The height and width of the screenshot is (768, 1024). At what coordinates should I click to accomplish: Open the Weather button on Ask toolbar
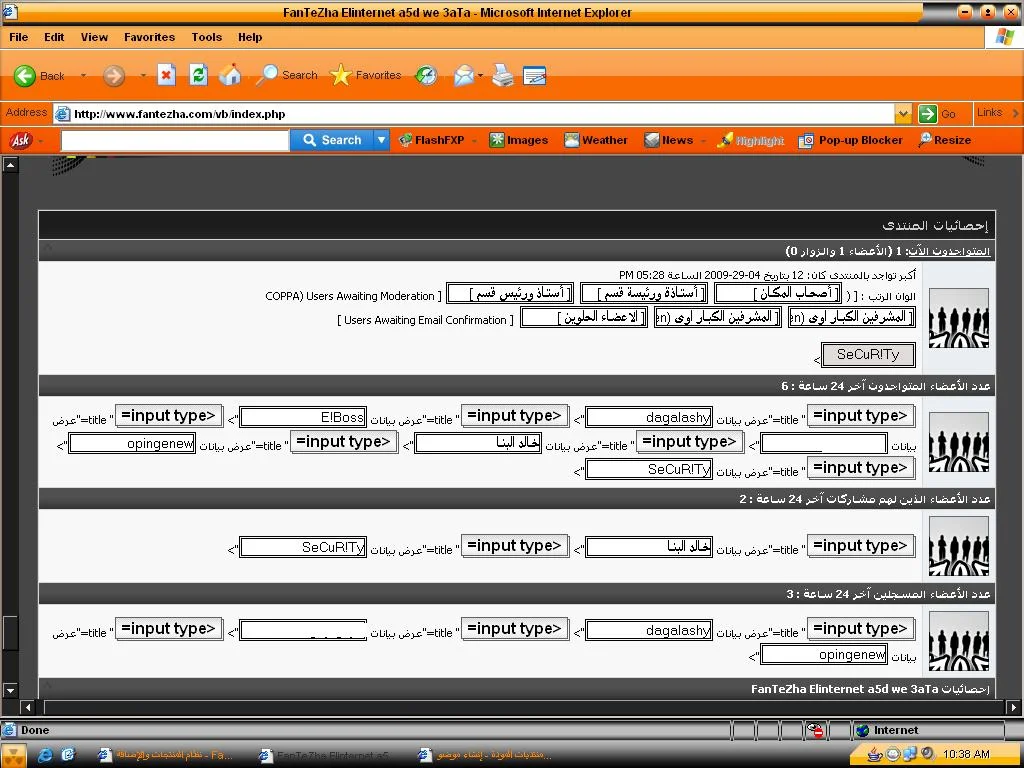coord(596,141)
